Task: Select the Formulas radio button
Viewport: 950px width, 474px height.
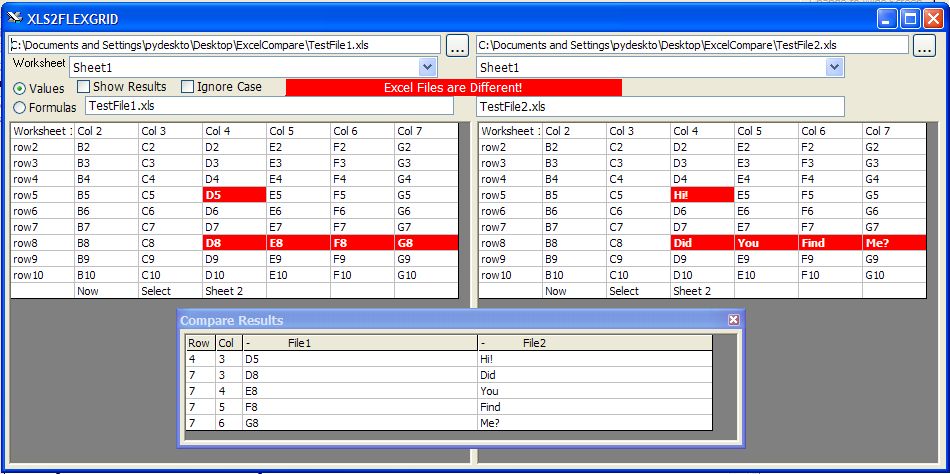Action: click(20, 108)
